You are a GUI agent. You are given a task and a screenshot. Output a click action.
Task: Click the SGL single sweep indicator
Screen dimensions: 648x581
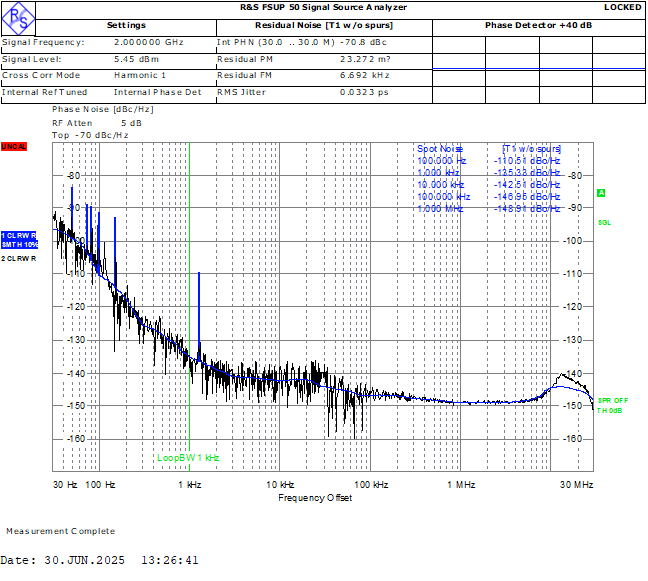click(x=604, y=223)
